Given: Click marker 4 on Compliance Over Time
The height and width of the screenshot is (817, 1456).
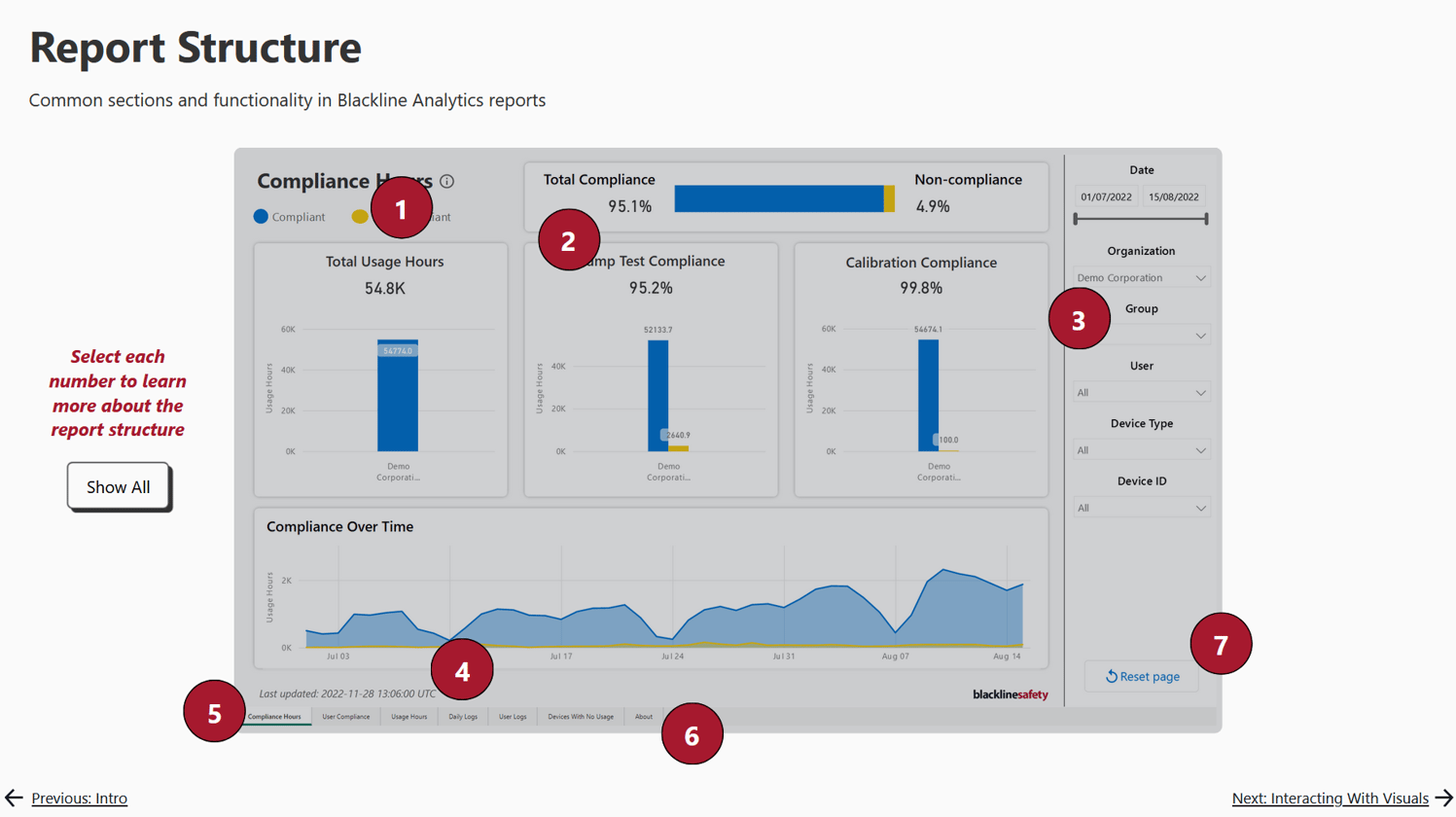Looking at the screenshot, I should tap(463, 669).
